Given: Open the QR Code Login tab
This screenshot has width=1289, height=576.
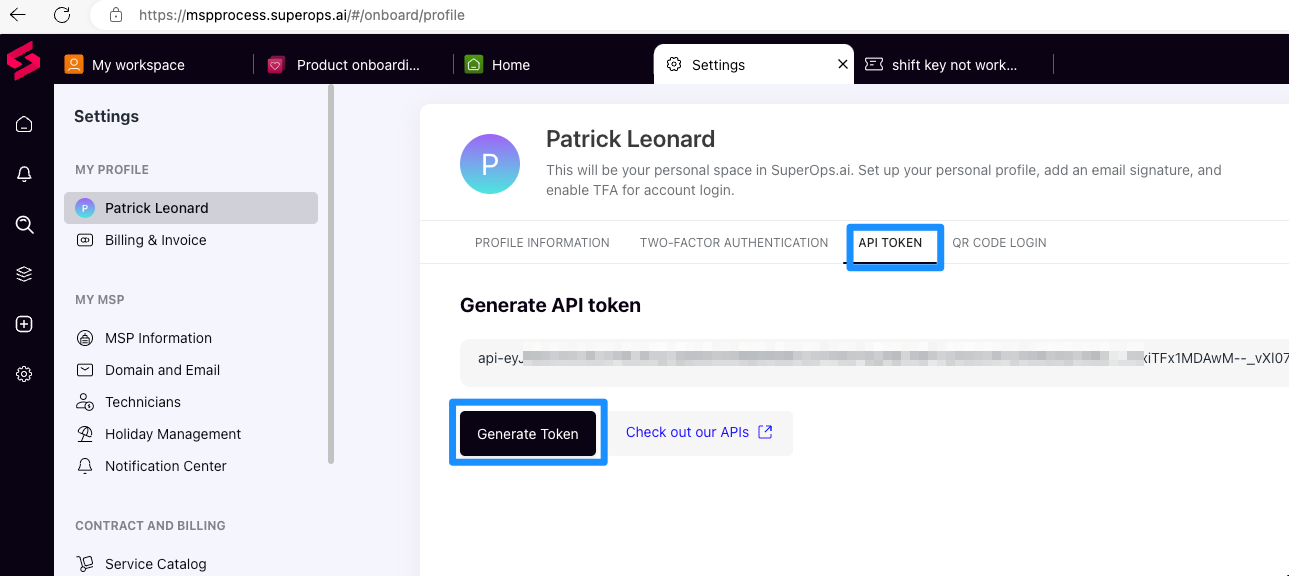Looking at the screenshot, I should (x=999, y=243).
